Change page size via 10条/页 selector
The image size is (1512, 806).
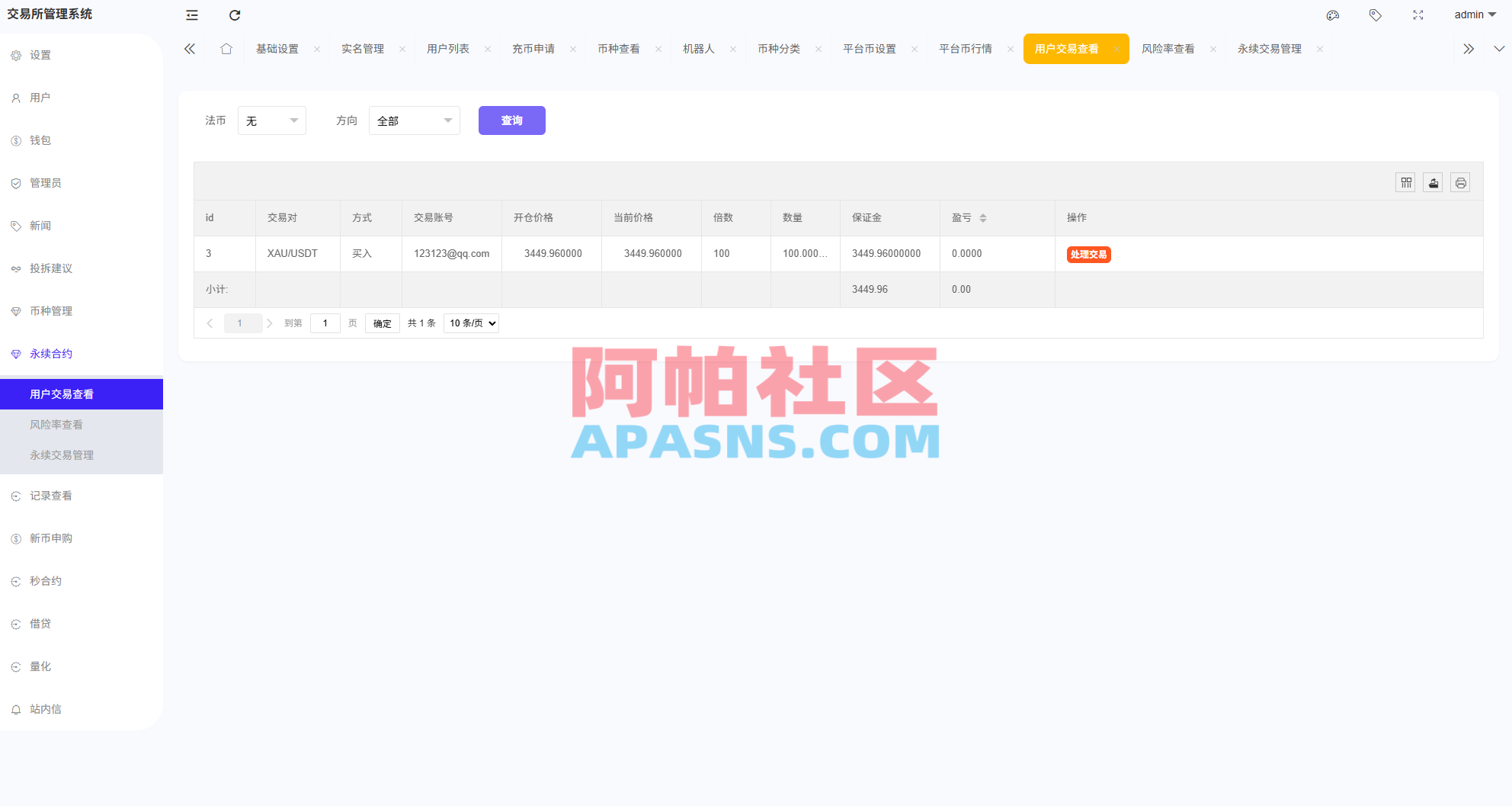[470, 323]
